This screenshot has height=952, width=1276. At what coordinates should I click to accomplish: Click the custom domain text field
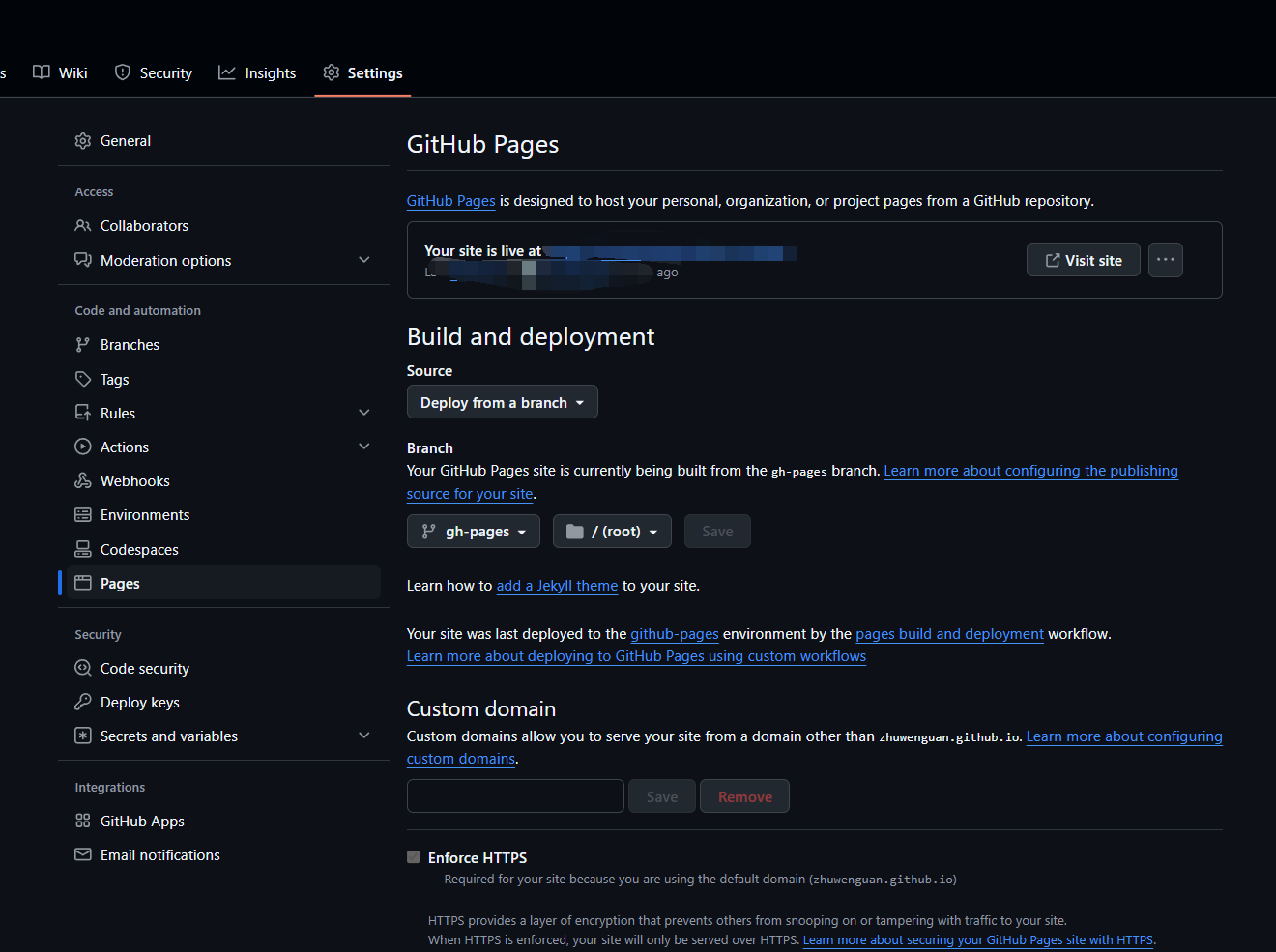tap(515, 796)
